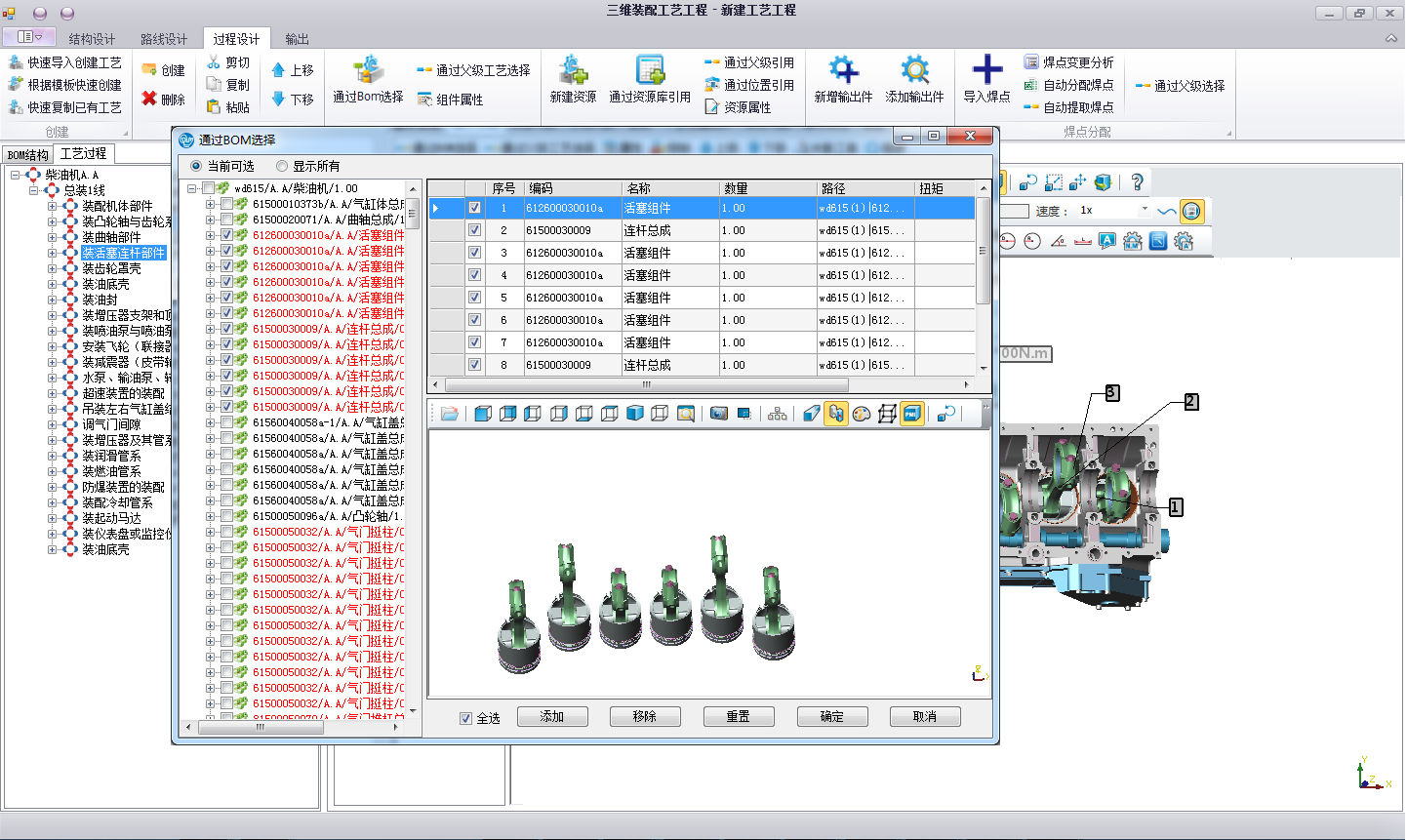Click the 添加输出件 gear-search icon
The height and width of the screenshot is (840, 1407).
tap(914, 70)
